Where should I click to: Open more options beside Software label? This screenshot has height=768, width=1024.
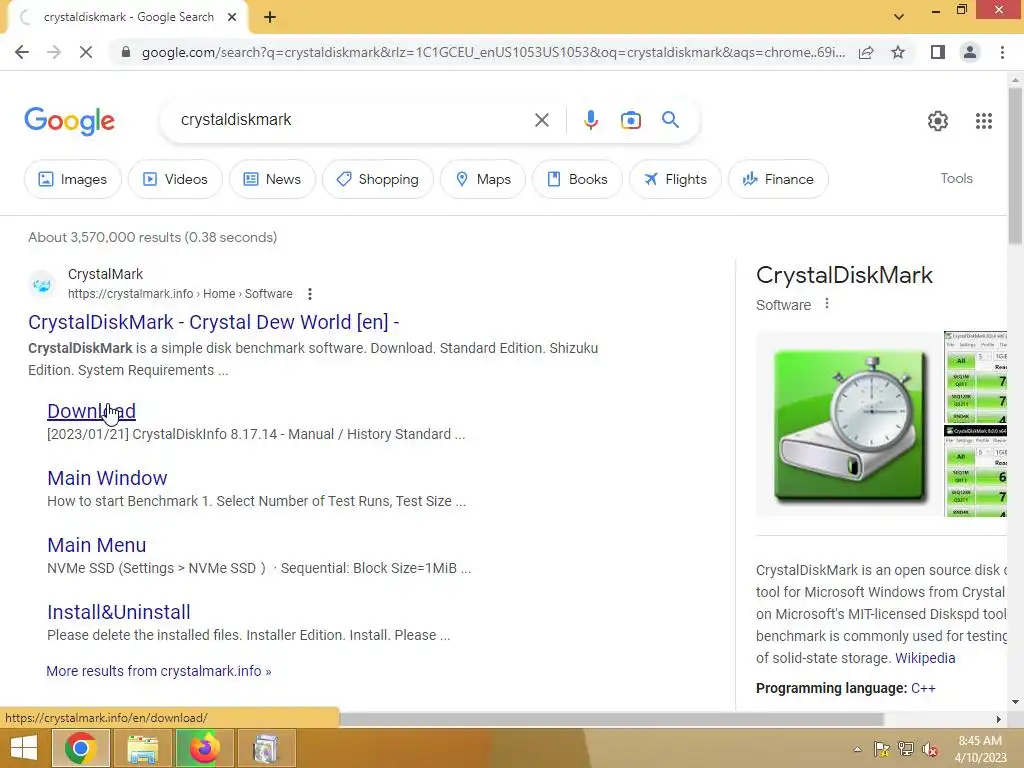[x=827, y=304]
